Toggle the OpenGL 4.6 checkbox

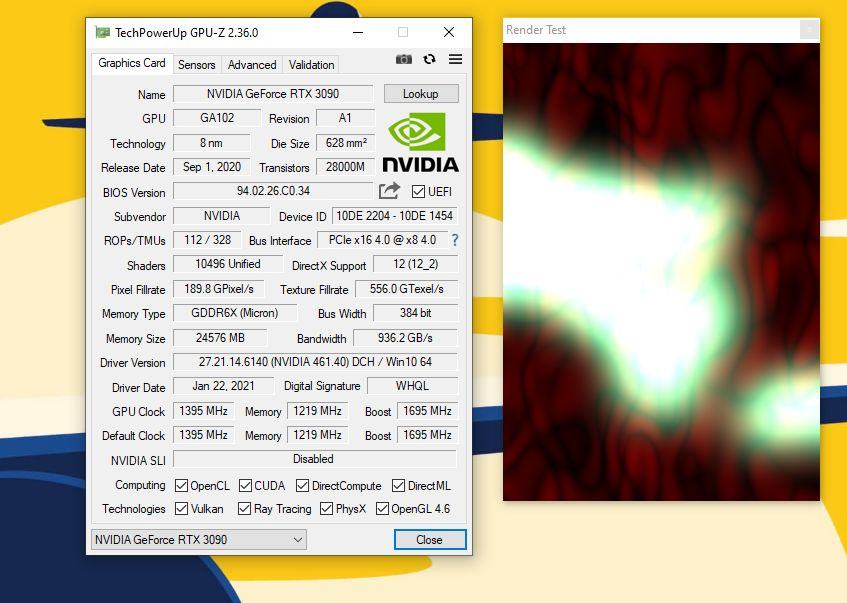click(x=382, y=509)
